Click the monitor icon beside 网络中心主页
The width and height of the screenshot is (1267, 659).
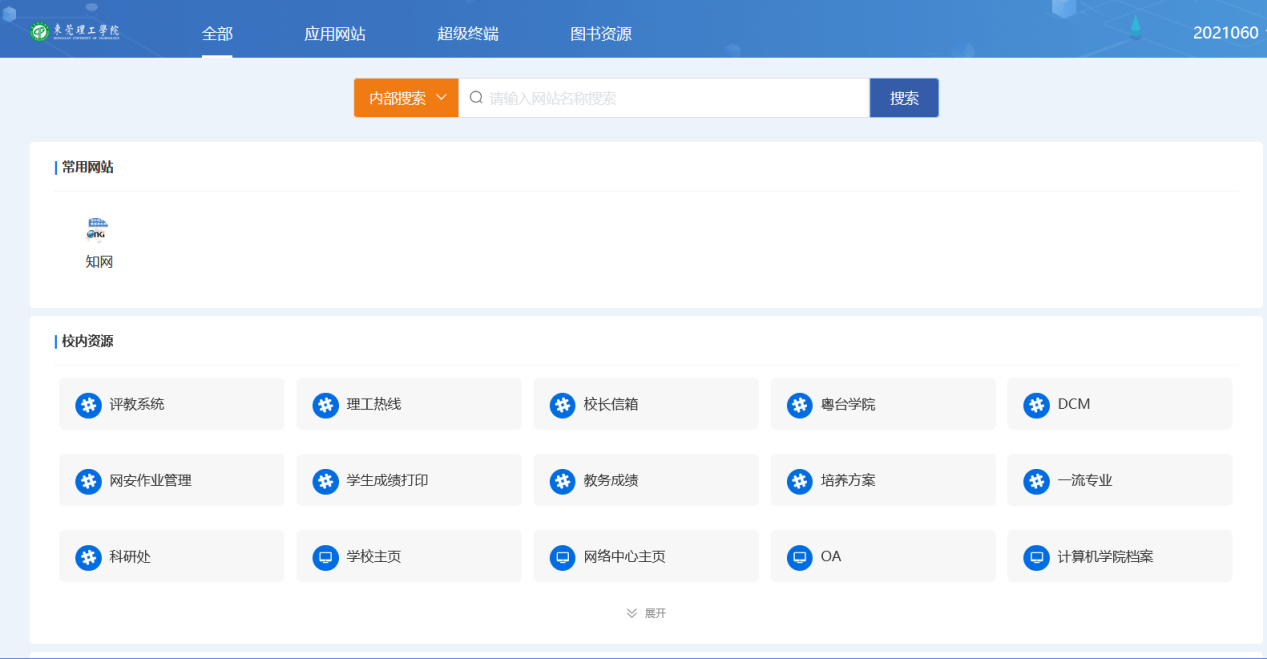562,557
